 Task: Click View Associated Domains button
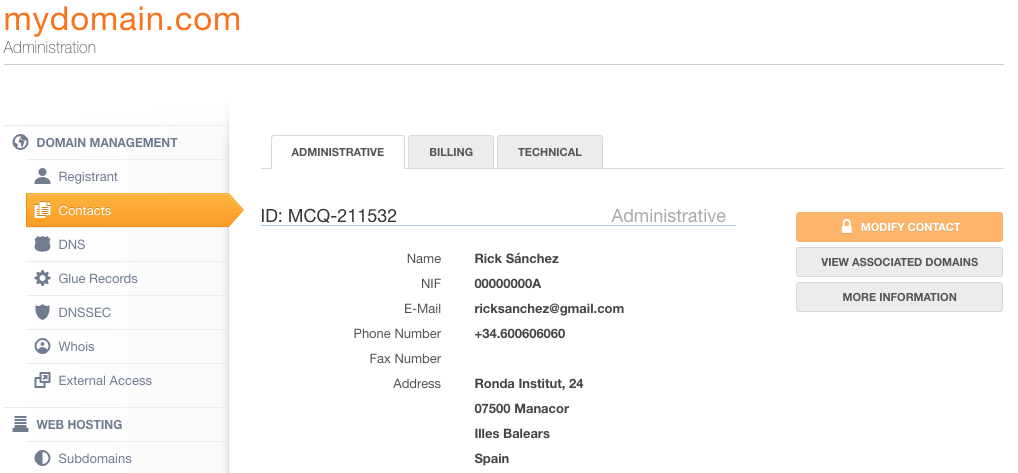coord(899,262)
